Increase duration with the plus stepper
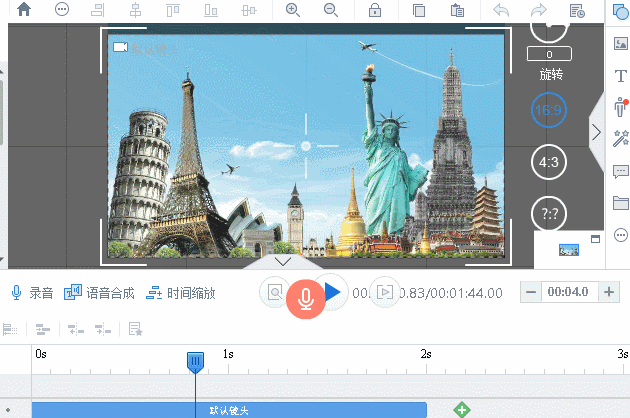 607,292
